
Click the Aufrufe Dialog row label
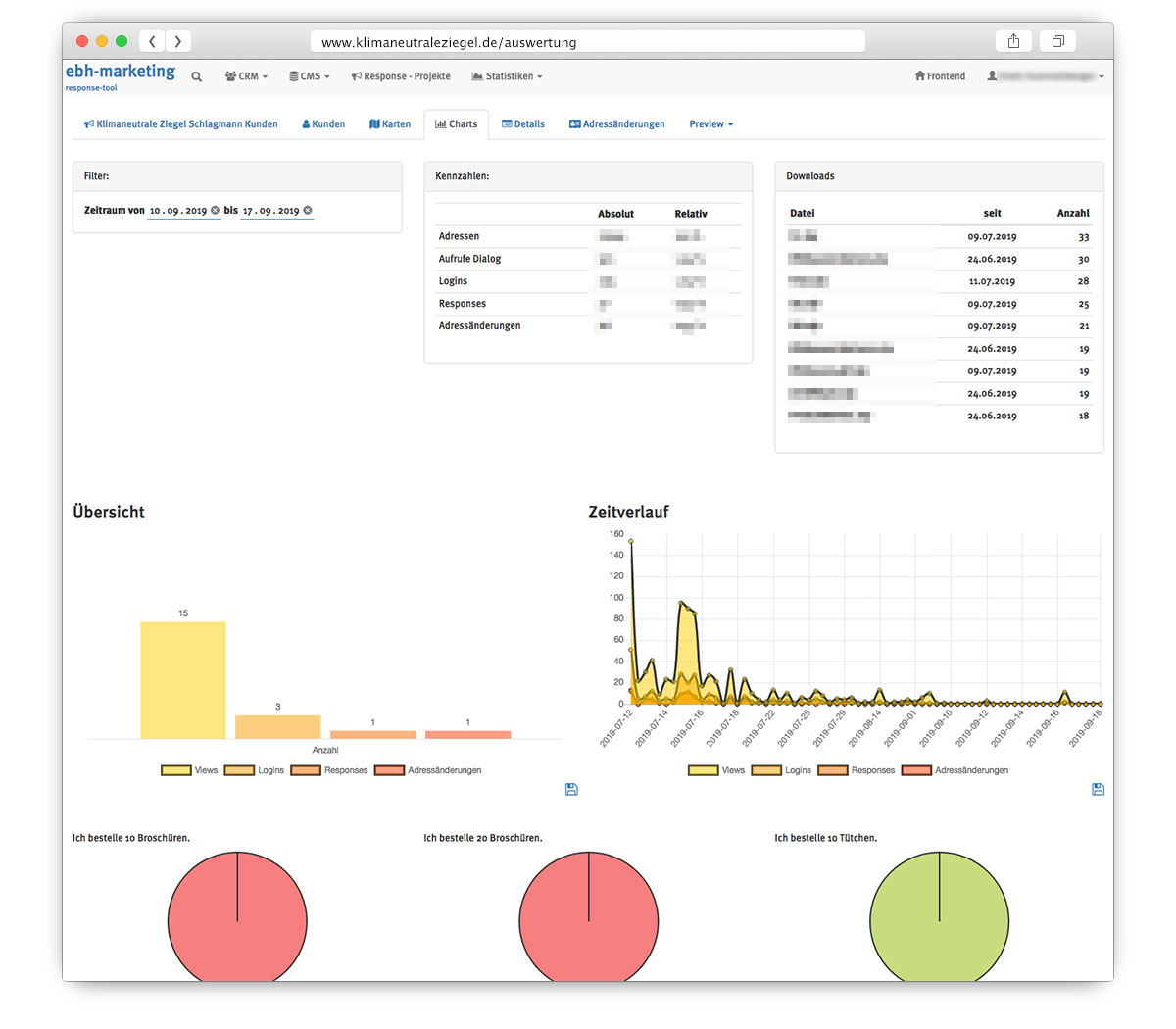pos(469,259)
